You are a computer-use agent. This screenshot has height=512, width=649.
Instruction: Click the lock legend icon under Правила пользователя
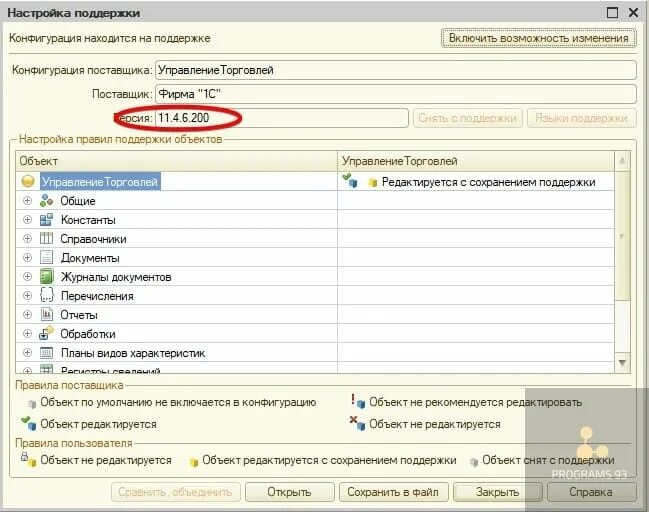[29, 459]
